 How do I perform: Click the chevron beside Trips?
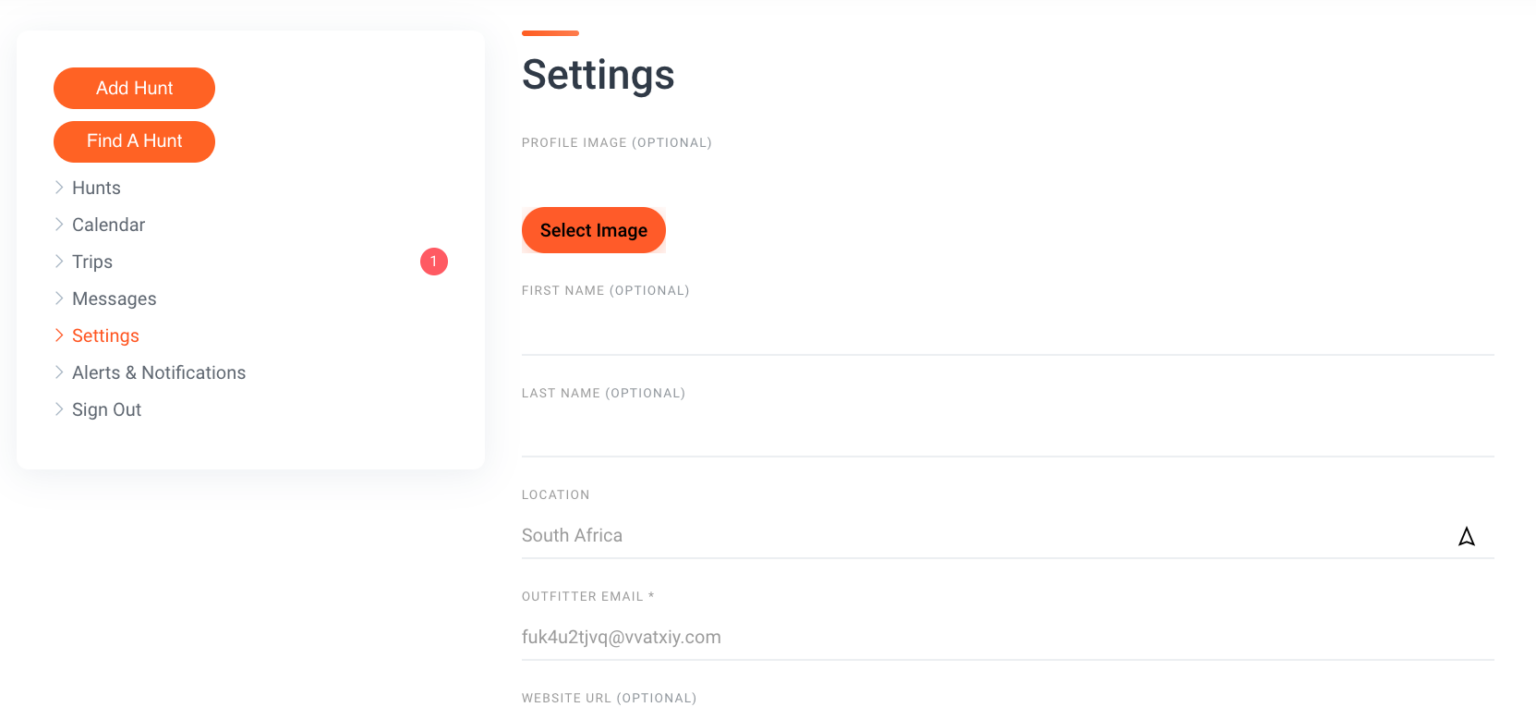coord(59,262)
